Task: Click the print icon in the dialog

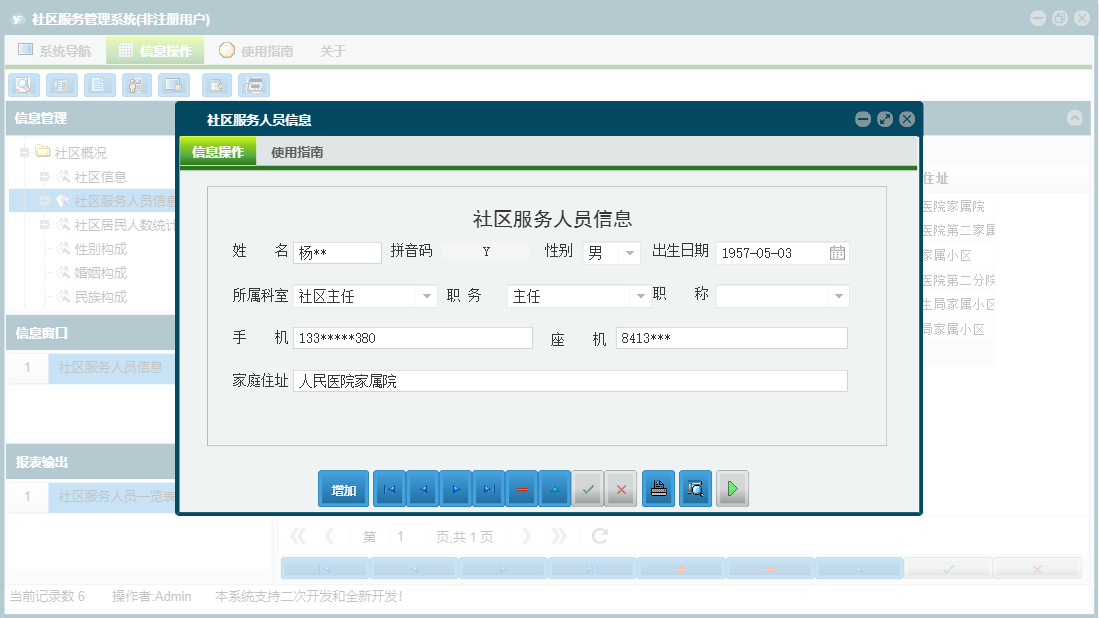Action: (x=658, y=488)
